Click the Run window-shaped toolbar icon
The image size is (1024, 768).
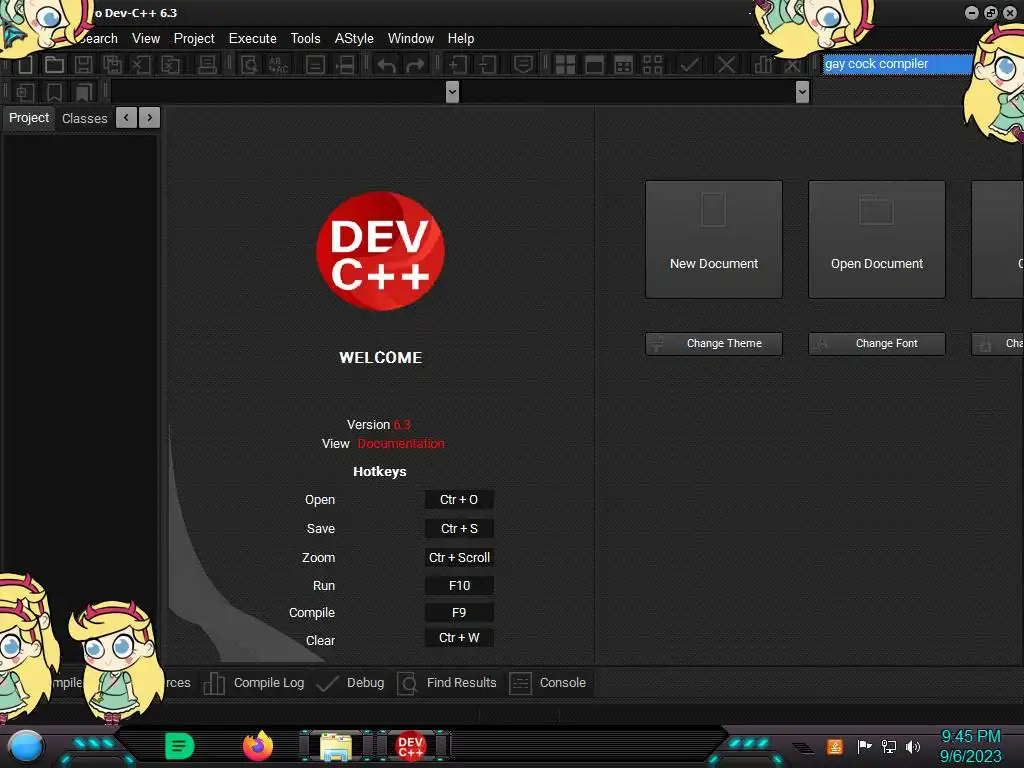[x=594, y=64]
